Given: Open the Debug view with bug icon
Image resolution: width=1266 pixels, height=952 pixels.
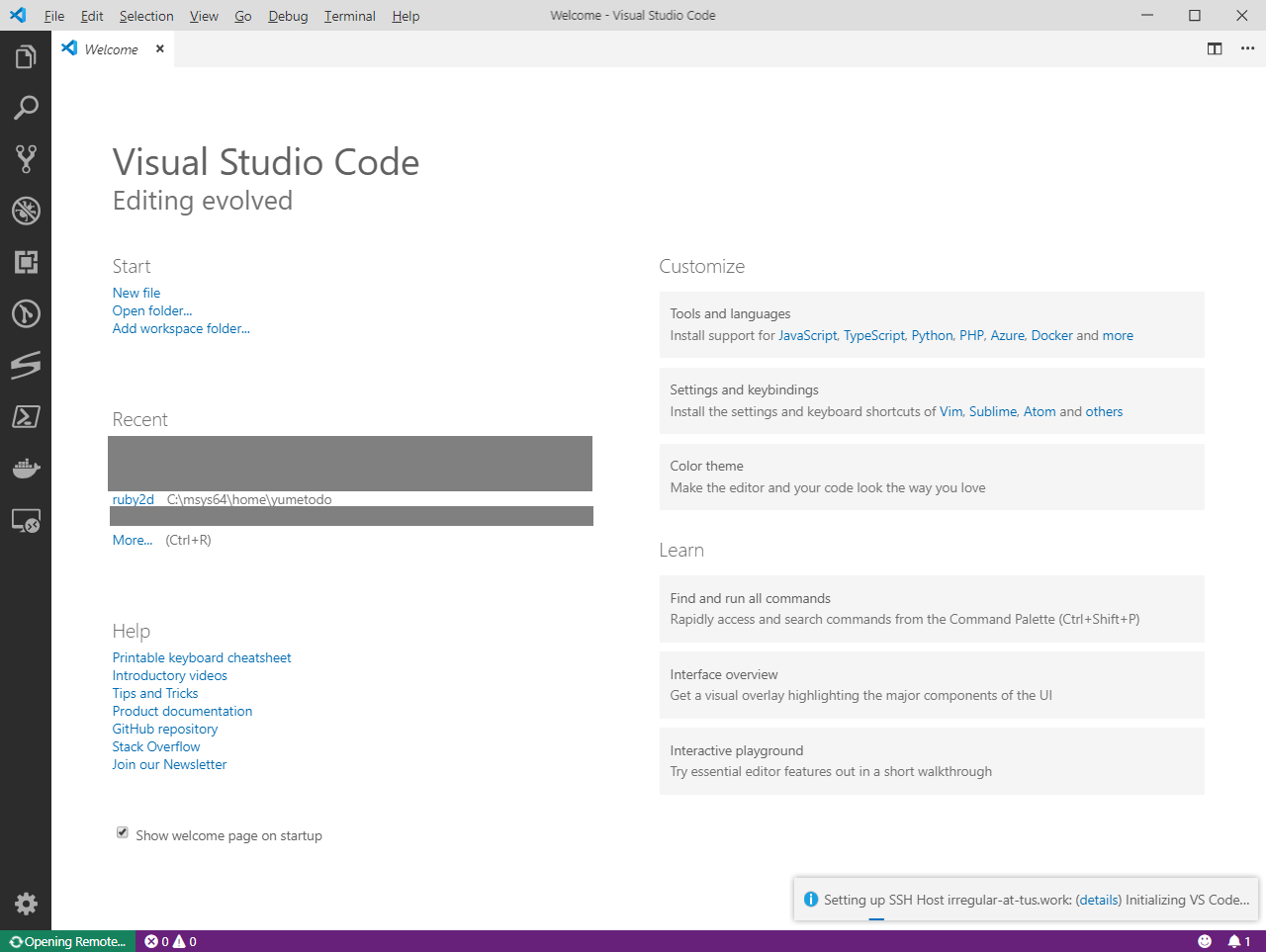Looking at the screenshot, I should point(26,211).
